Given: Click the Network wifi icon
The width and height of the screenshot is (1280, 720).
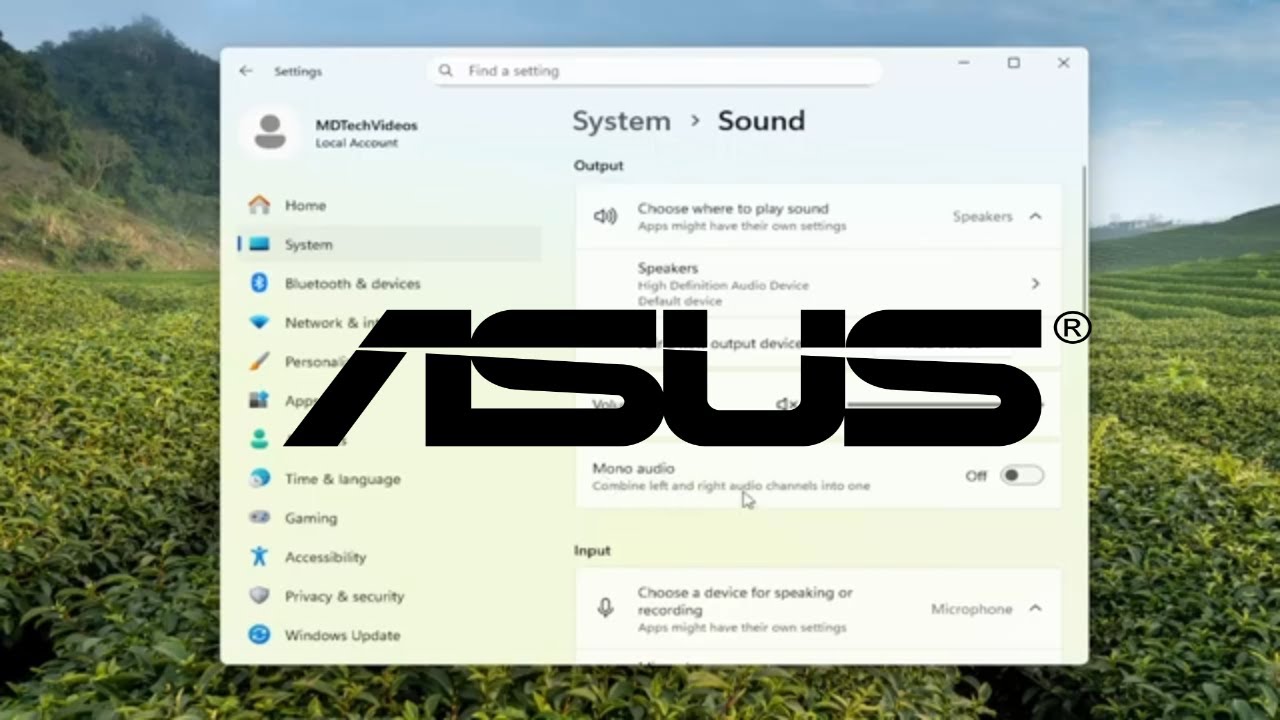Looking at the screenshot, I should click(259, 322).
